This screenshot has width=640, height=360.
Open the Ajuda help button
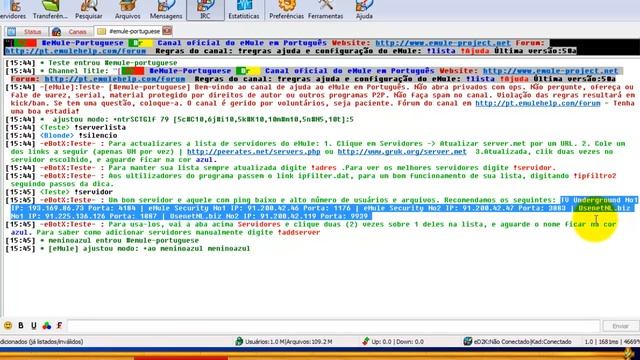pyautogui.click(x=364, y=10)
